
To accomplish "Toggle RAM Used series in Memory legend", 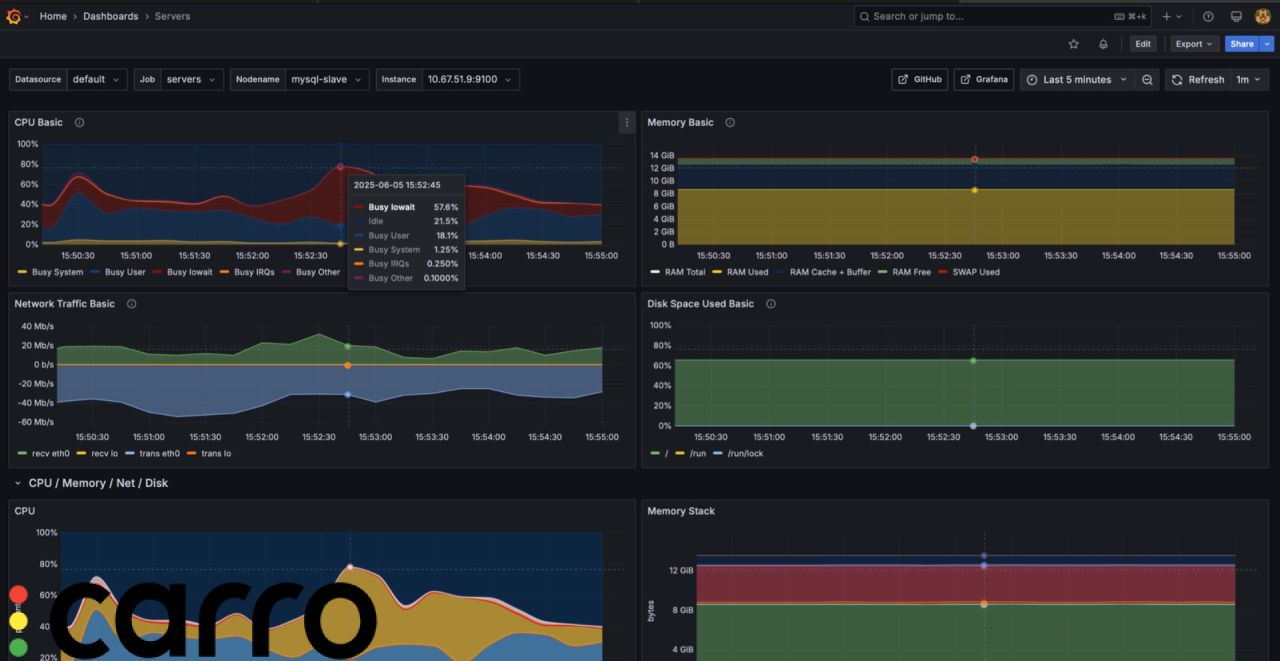I will point(747,272).
